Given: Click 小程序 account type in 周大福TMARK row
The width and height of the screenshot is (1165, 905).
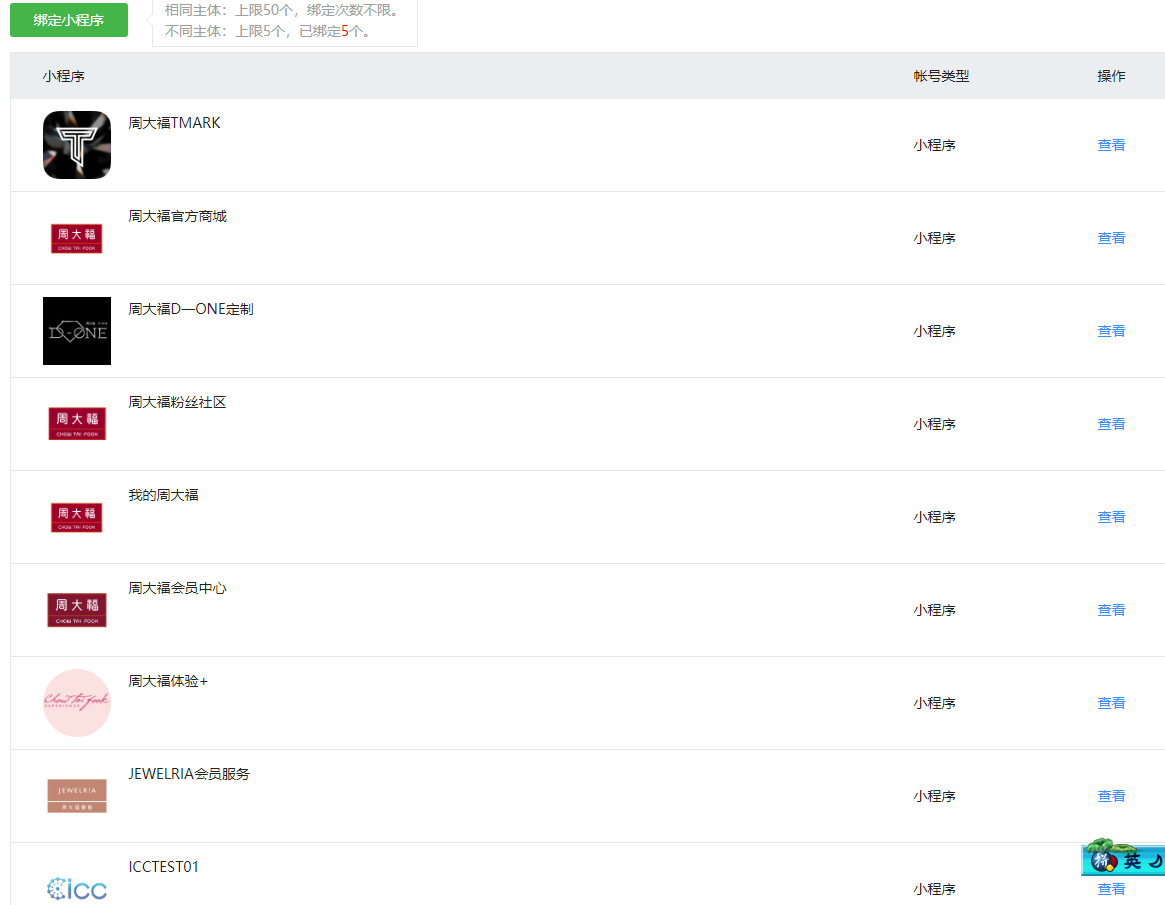Looking at the screenshot, I should pos(934,145).
